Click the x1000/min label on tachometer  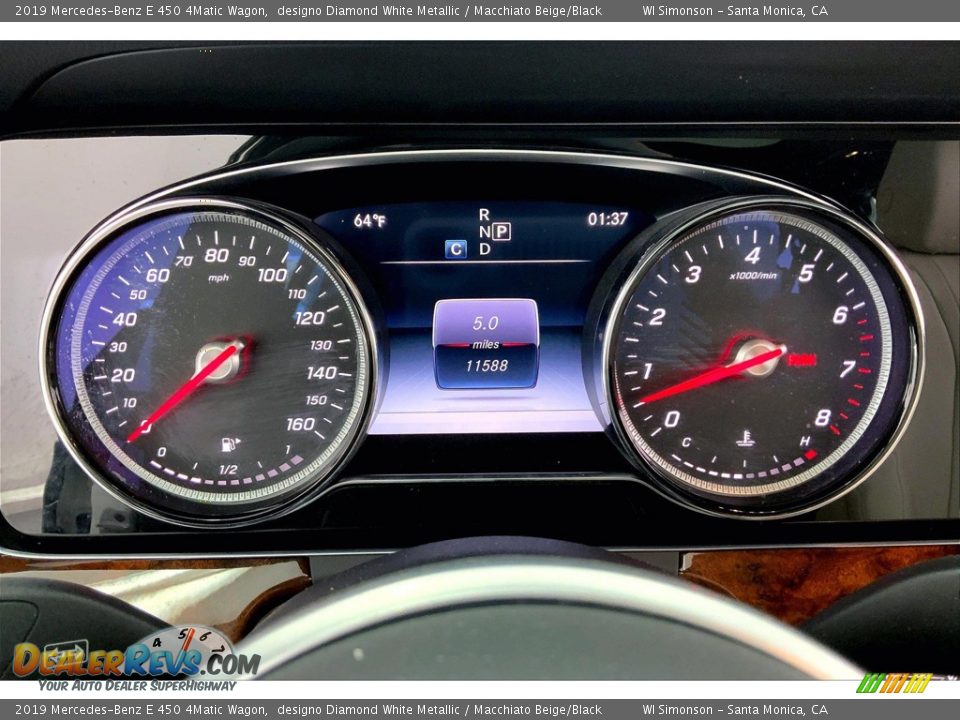tap(753, 276)
